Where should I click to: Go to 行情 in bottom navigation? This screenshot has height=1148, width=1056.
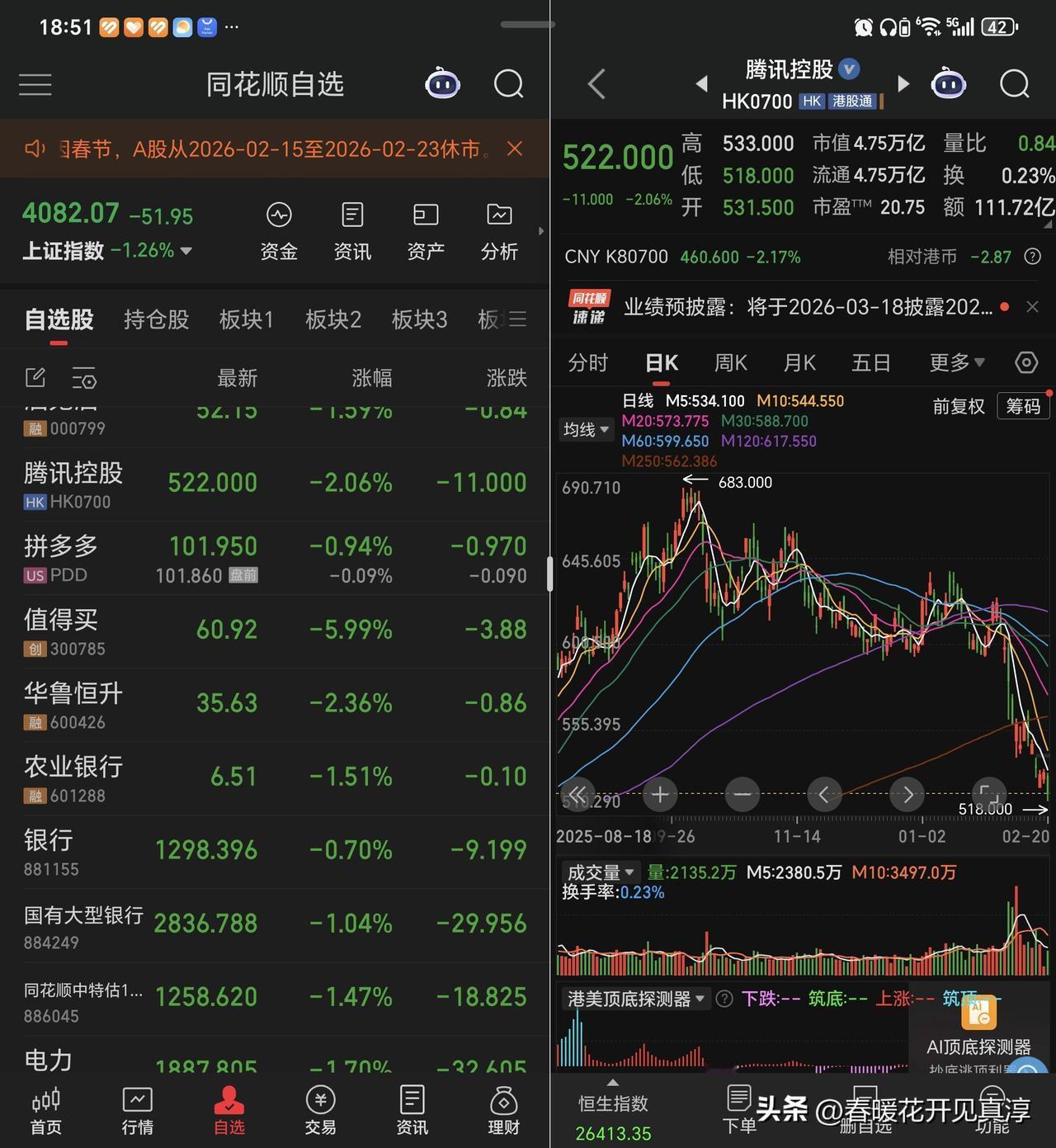pyautogui.click(x=138, y=1111)
